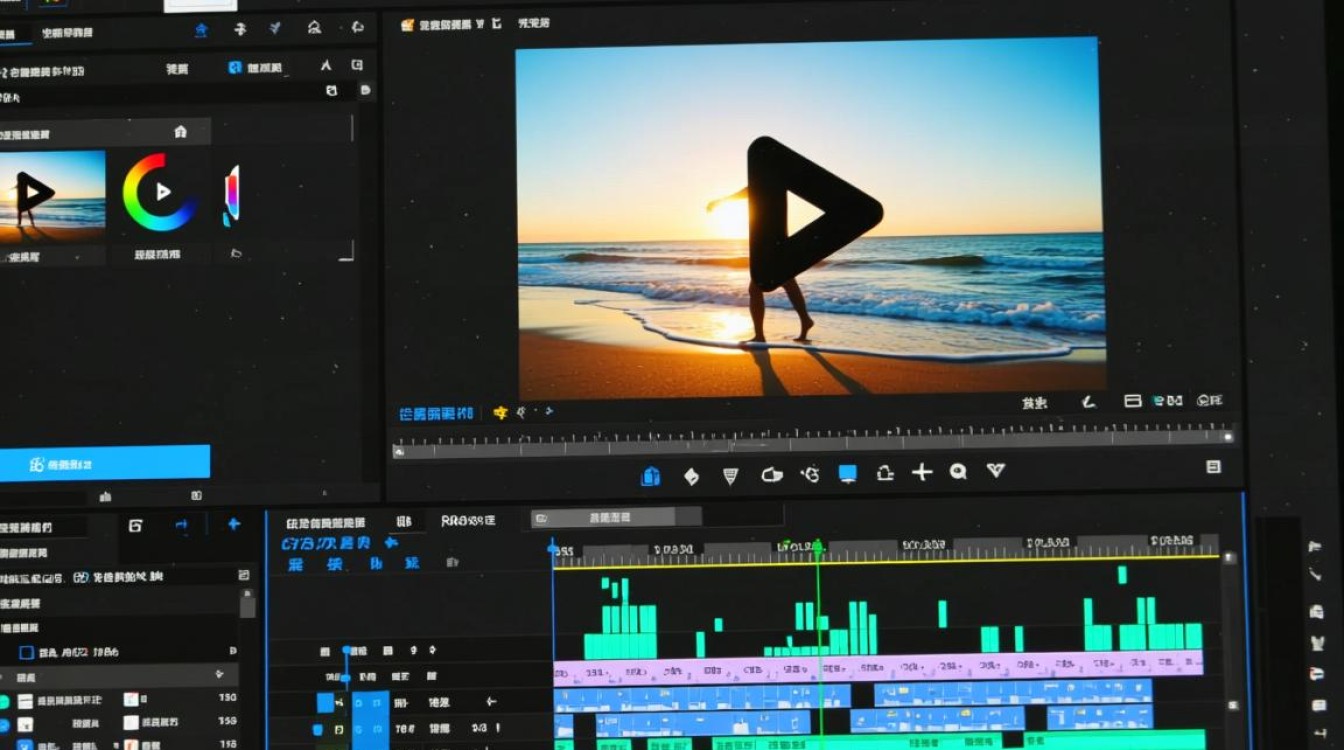
Task: Click the top icon in the far-right timeline strip
Action: coord(1315,548)
